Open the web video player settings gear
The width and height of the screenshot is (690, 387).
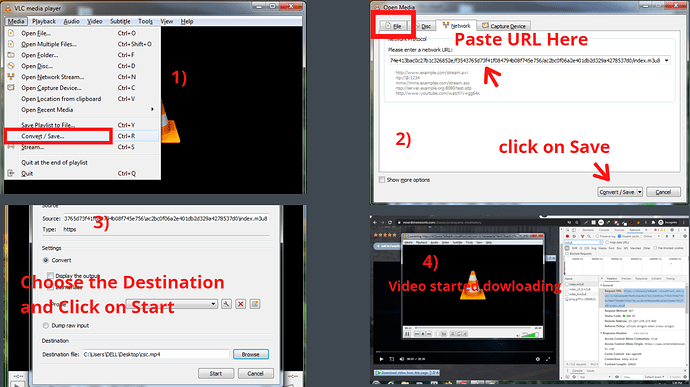point(538,359)
